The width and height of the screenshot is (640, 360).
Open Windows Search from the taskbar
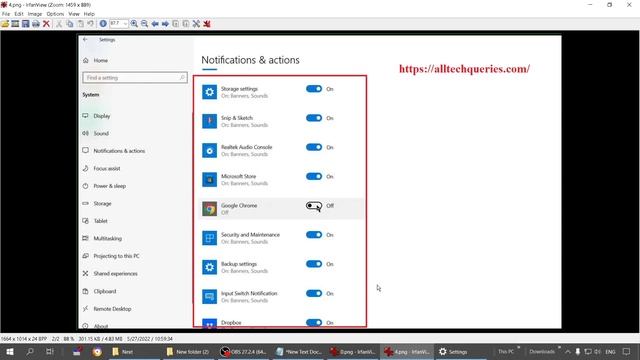pyautogui.click(x=30, y=351)
